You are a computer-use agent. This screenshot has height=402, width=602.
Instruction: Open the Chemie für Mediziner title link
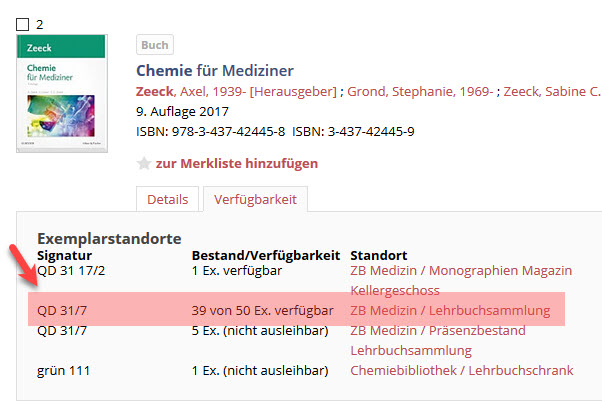pyautogui.click(x=214, y=70)
